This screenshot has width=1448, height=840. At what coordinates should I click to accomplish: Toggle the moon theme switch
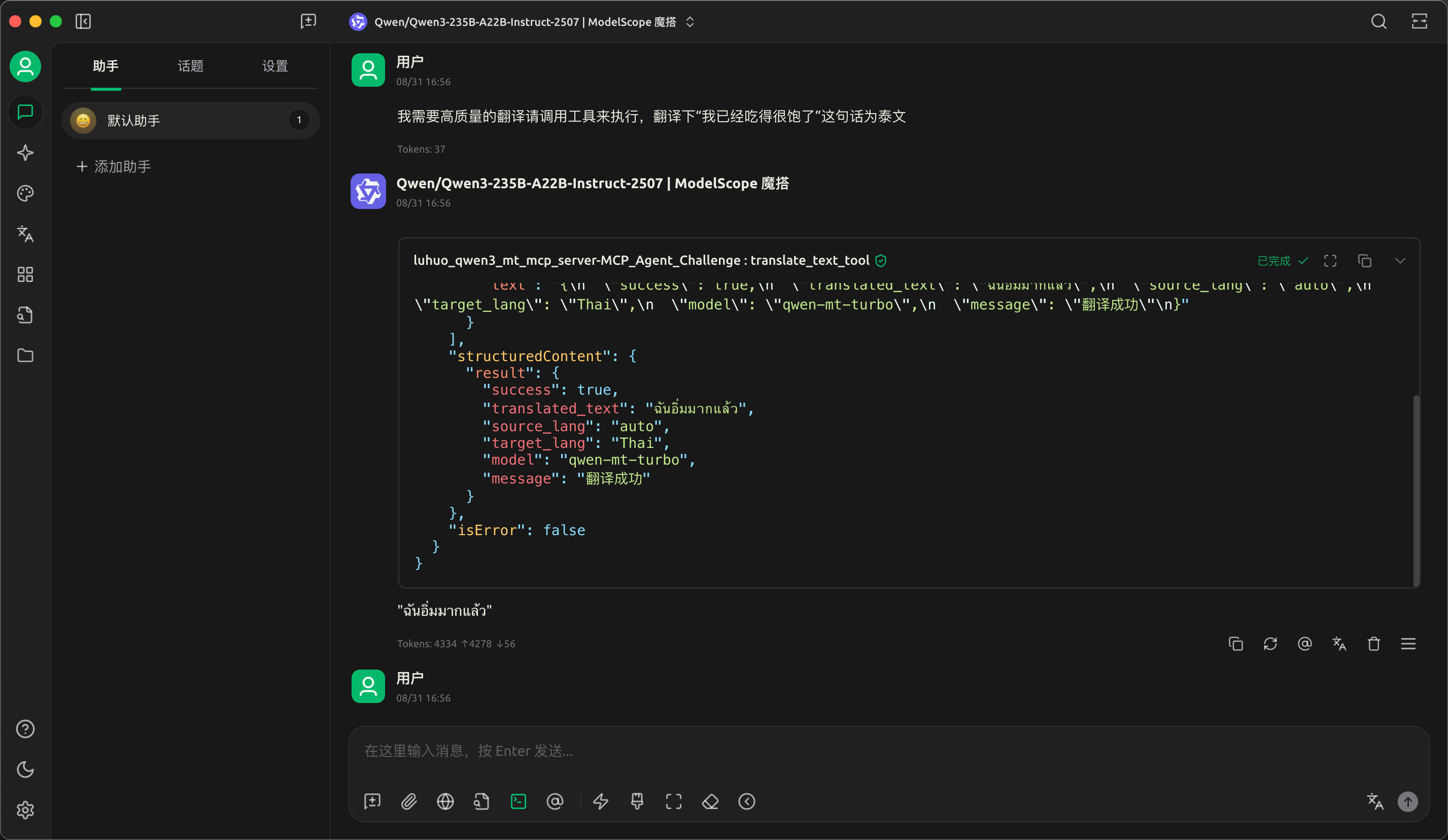(x=25, y=769)
